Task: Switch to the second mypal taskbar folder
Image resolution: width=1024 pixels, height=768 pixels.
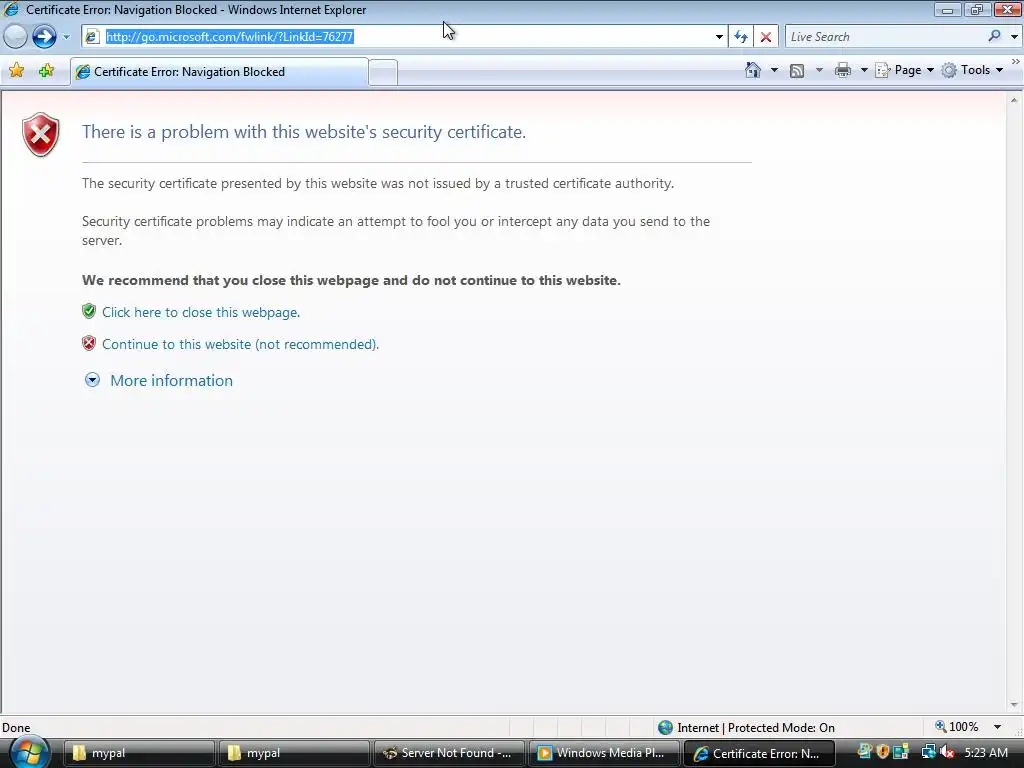Action: coord(295,753)
